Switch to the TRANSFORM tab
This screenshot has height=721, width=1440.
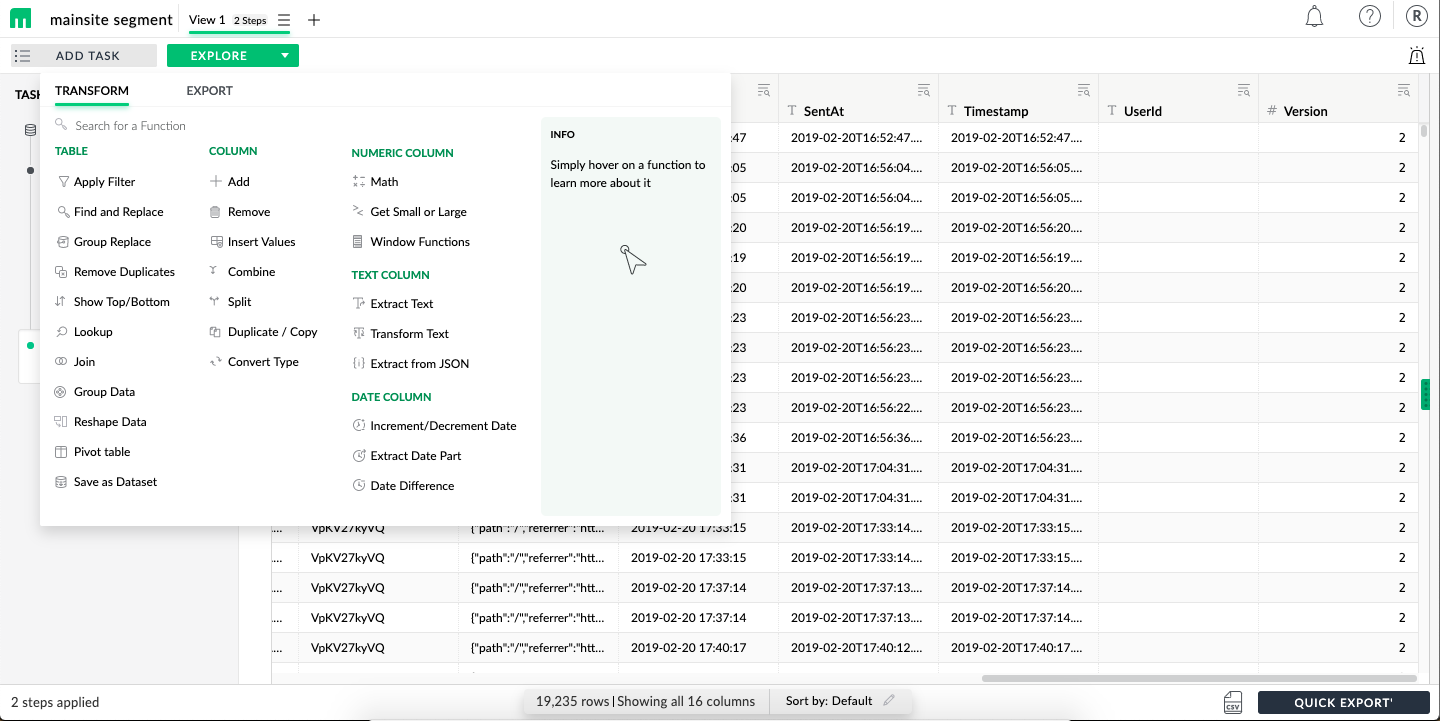92,91
